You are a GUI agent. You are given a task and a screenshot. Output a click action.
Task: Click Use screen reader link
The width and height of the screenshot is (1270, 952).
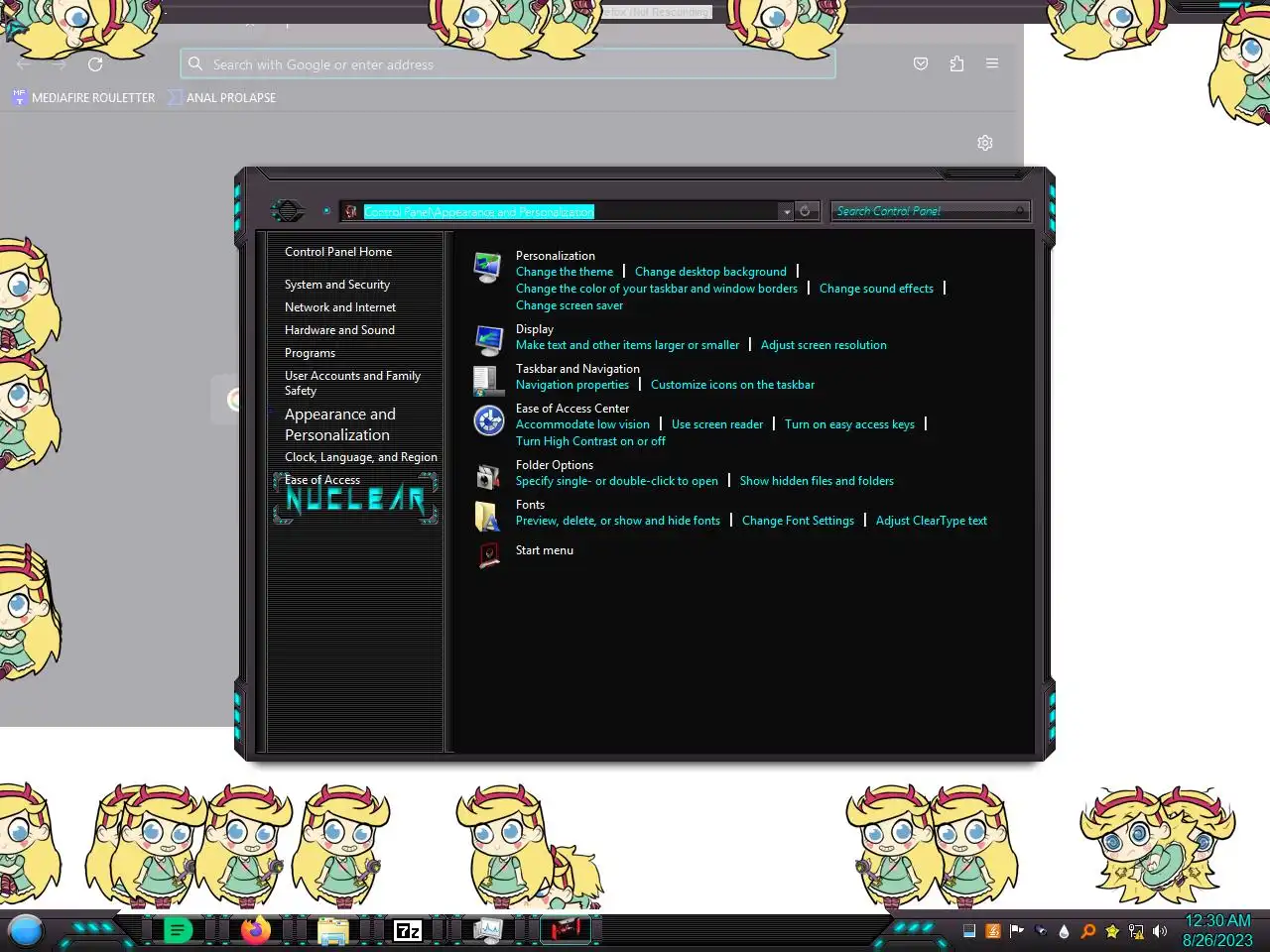coord(717,424)
